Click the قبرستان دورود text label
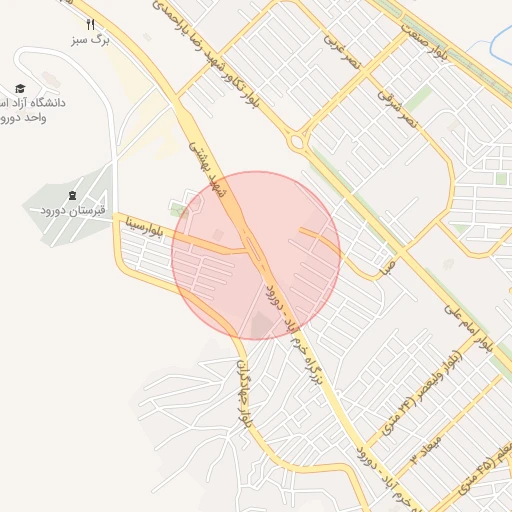512x512 pixels. 73,211
